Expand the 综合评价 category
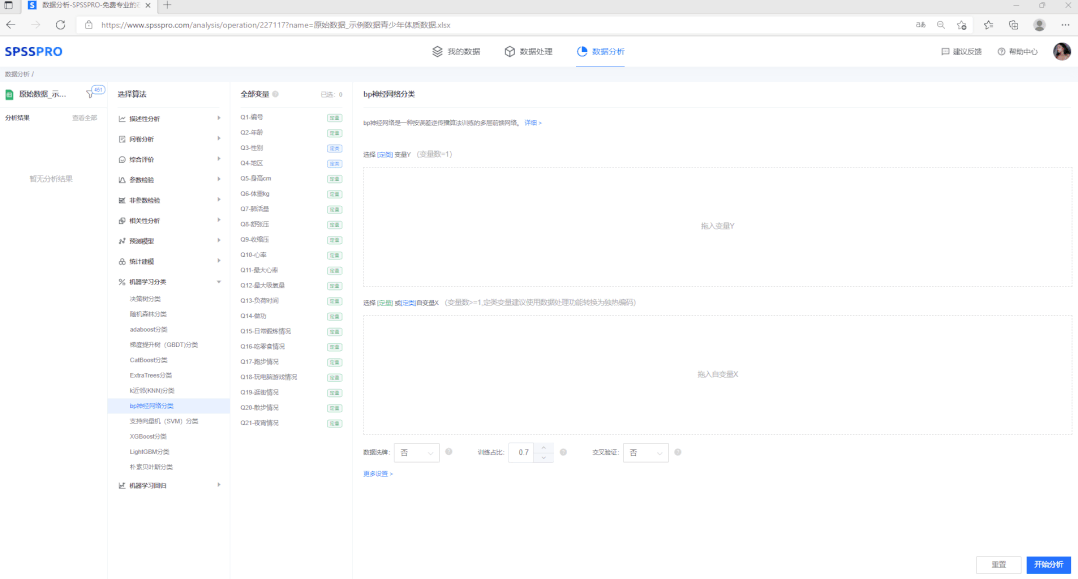 click(219, 159)
